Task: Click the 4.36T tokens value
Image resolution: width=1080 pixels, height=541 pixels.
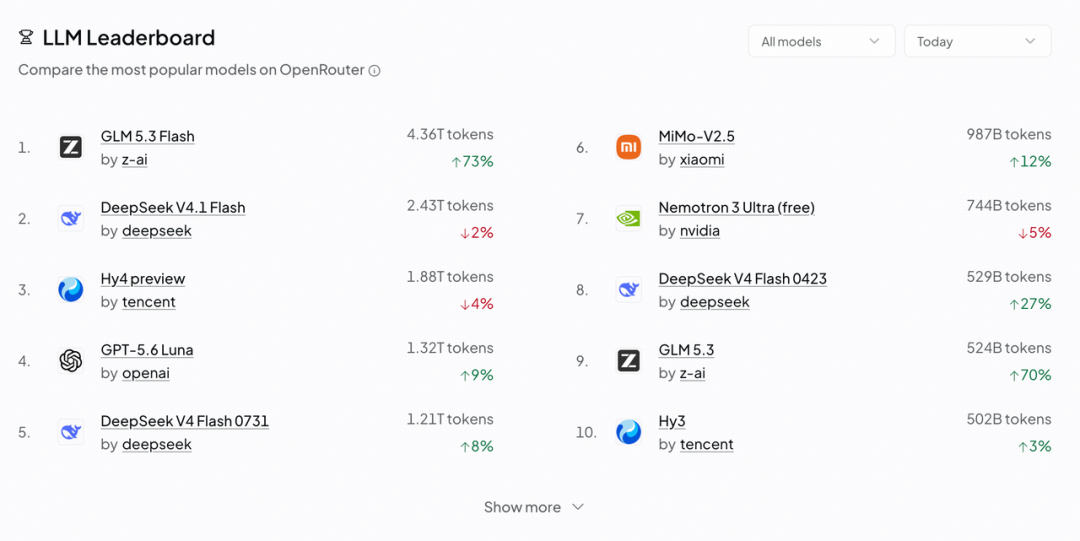Action: [450, 134]
